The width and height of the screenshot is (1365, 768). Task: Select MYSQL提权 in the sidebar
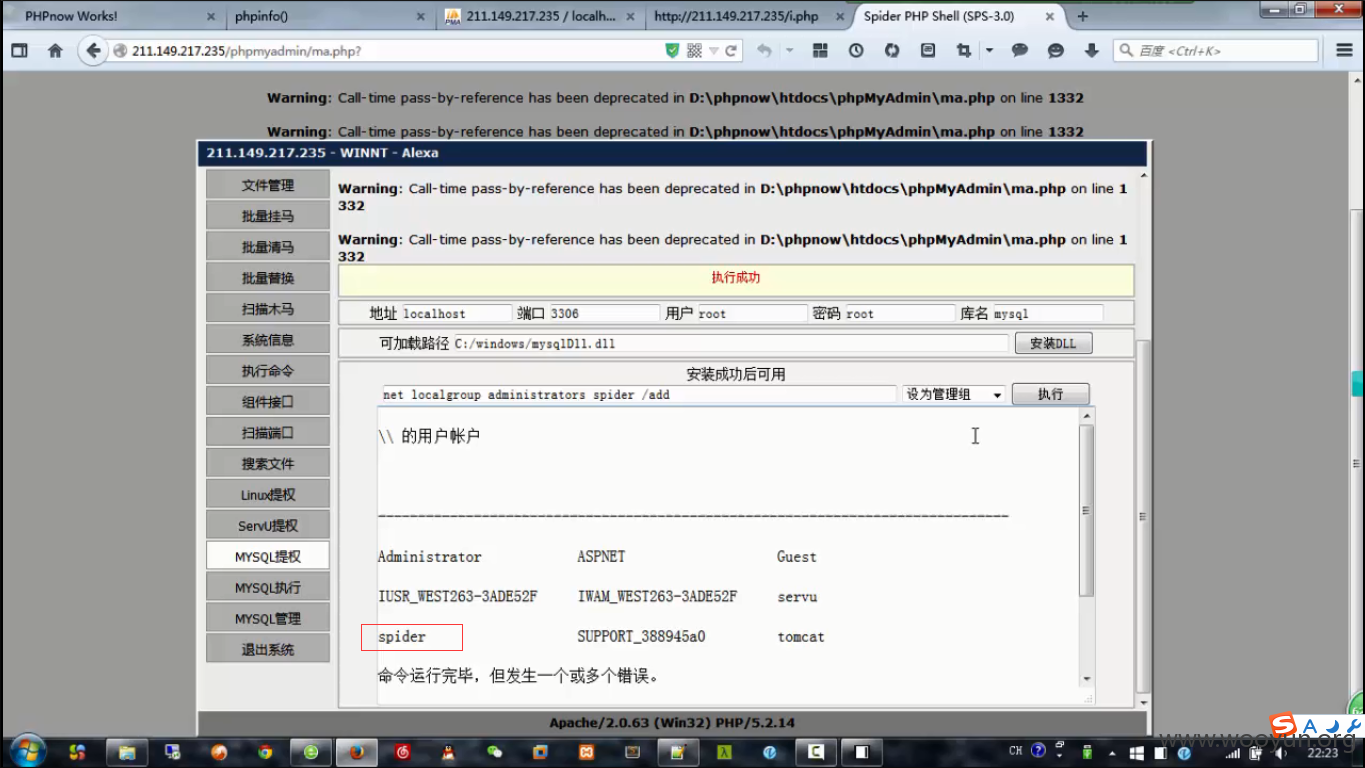(267, 557)
